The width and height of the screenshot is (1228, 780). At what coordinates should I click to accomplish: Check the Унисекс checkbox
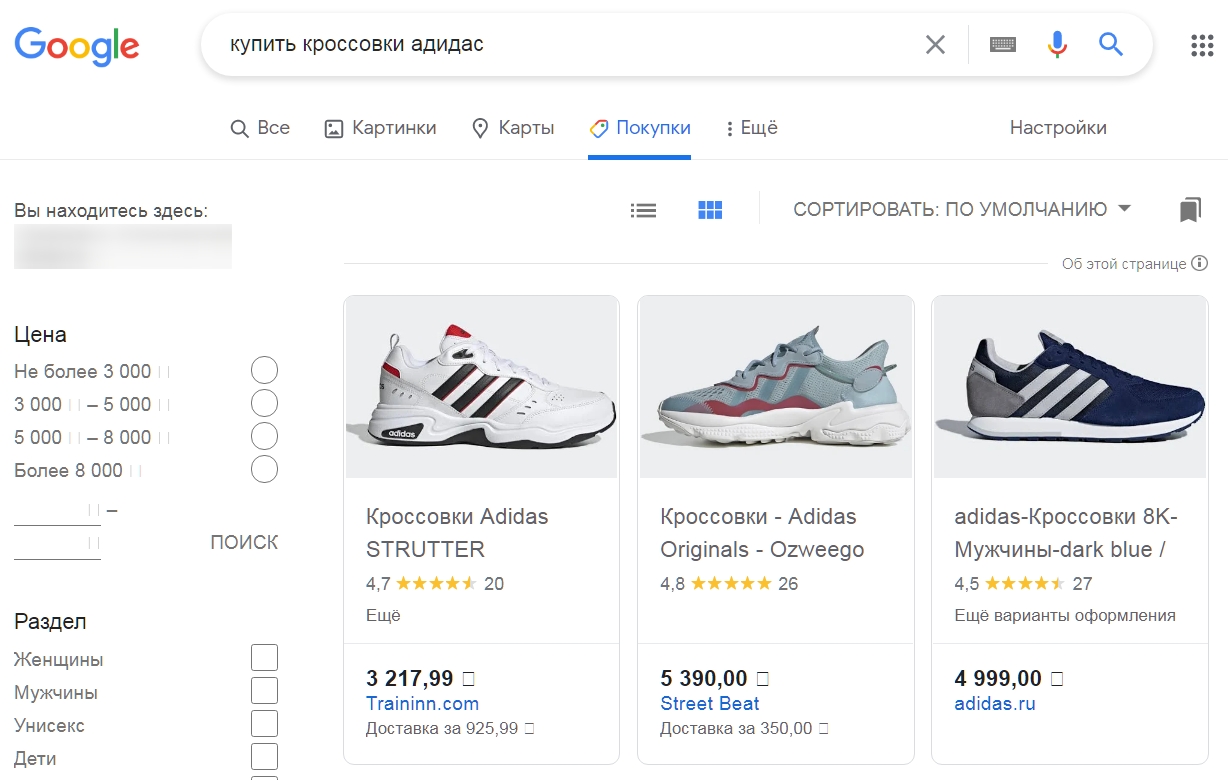[264, 724]
